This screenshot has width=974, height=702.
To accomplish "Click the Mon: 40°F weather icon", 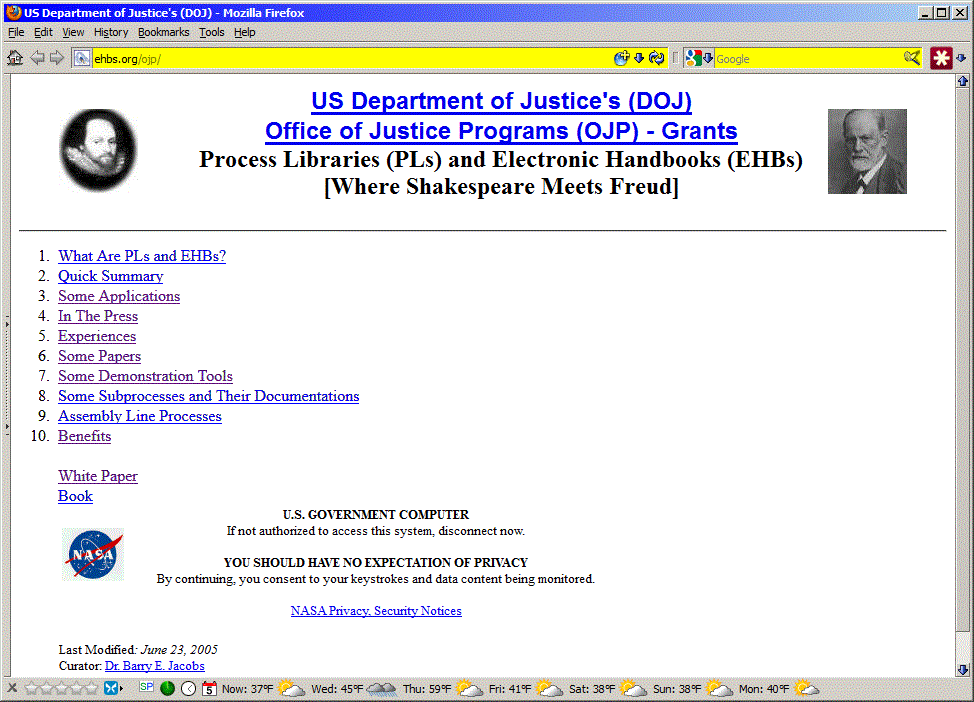I will 806,688.
